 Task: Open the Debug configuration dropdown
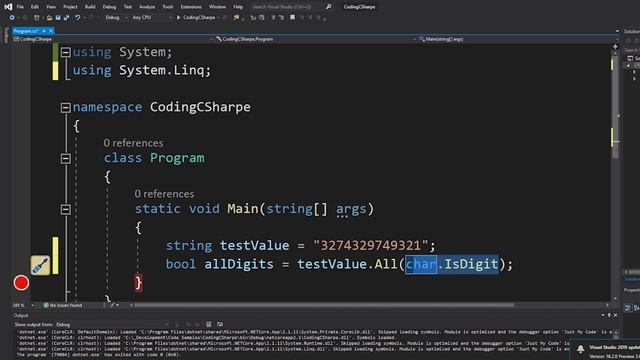click(x=116, y=18)
